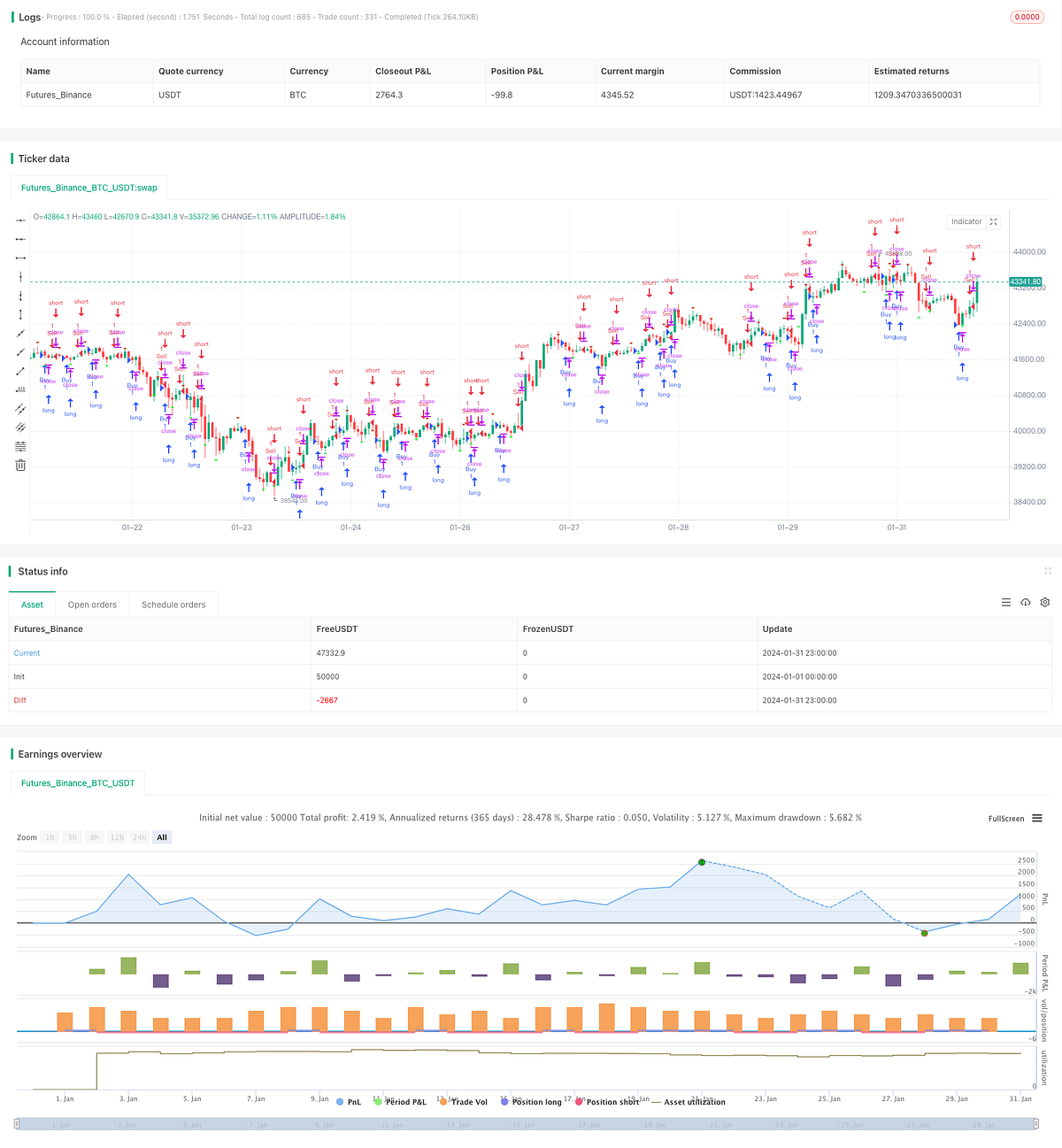Select the Futures_Binance_BTC_USDT:swap ticker tab
1062x1148 pixels.
89,188
